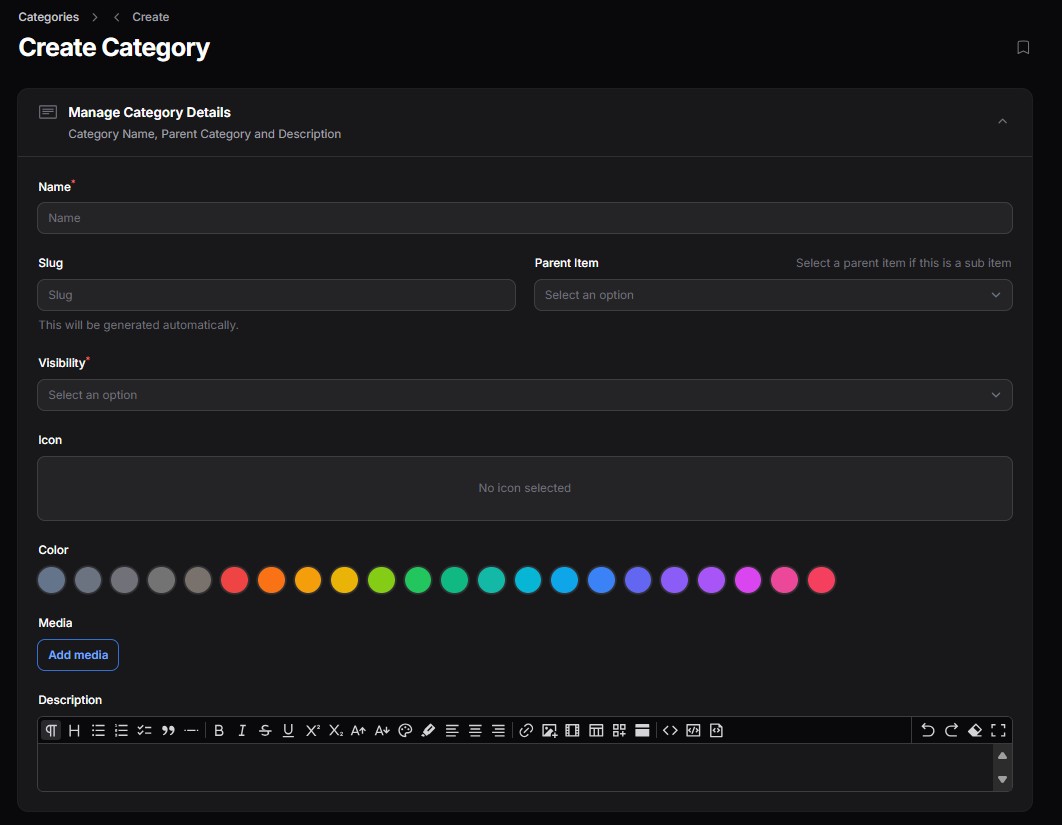
Task: Insert an image in the description
Action: pos(549,730)
